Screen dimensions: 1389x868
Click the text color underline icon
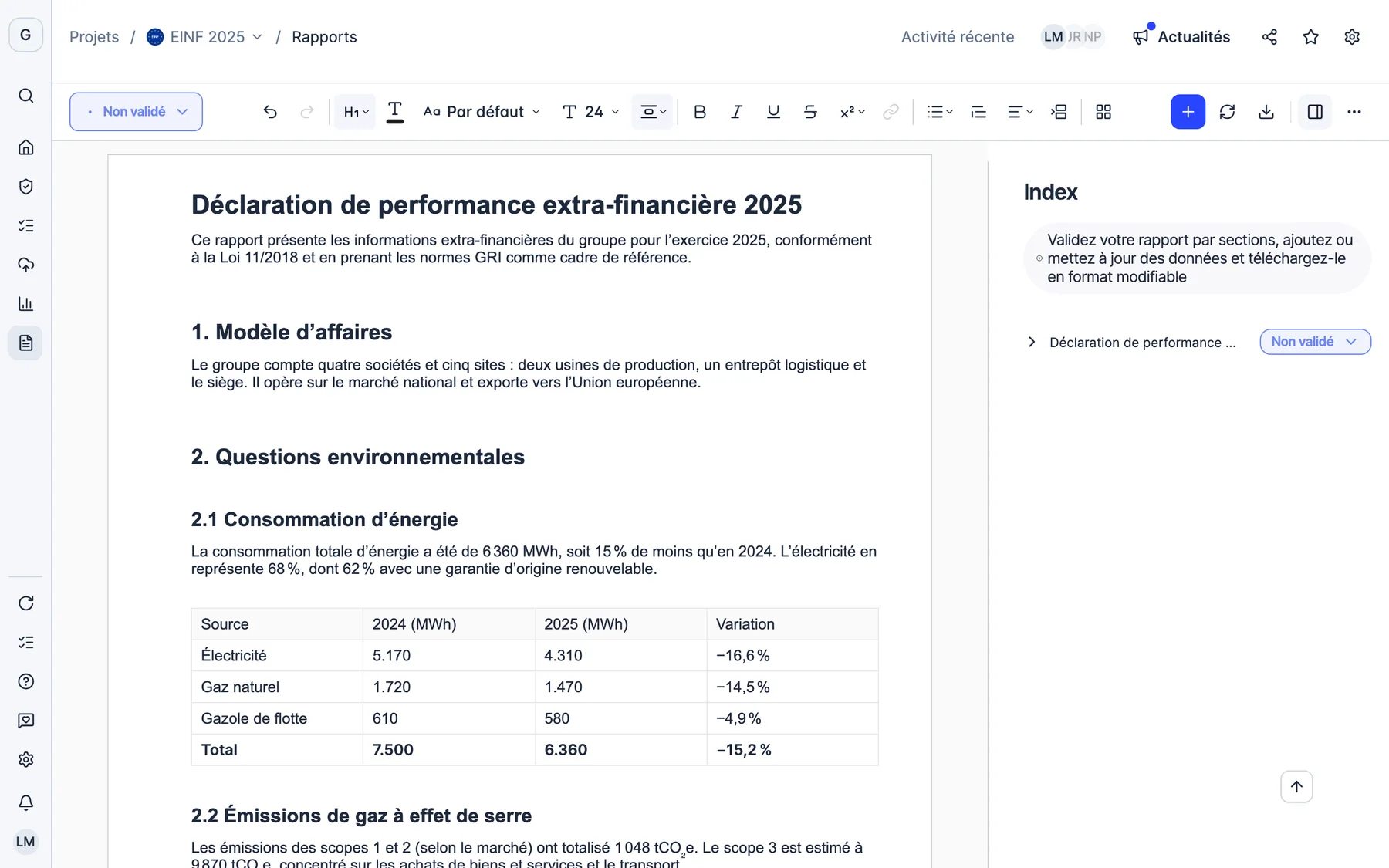[x=394, y=112]
